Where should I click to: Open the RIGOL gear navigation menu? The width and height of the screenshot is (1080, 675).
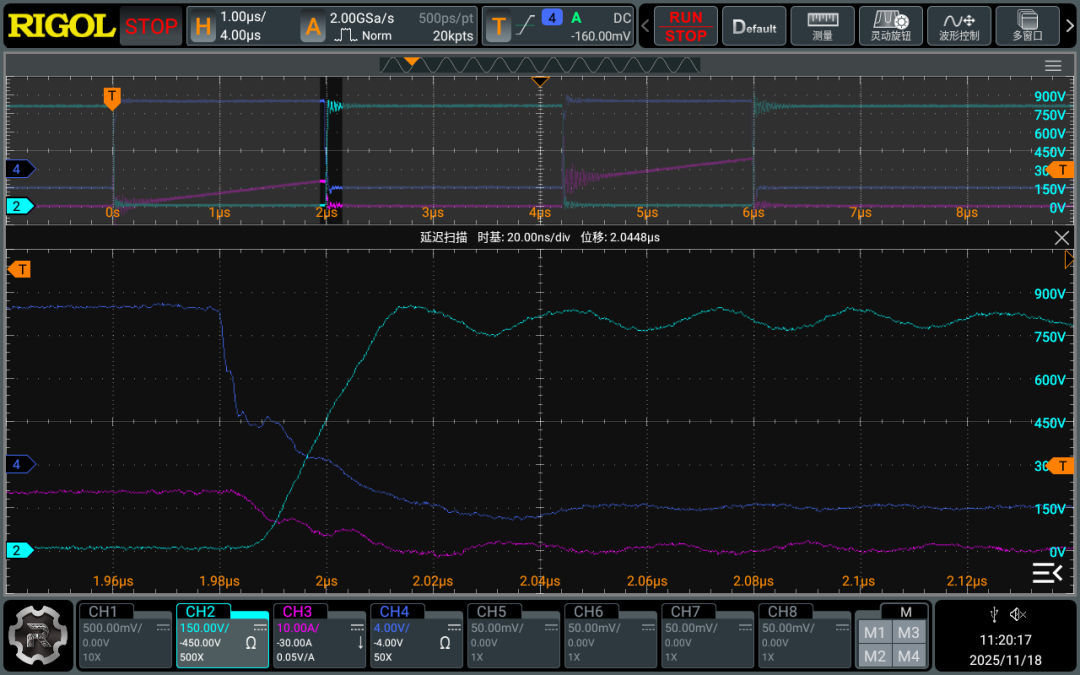coord(38,636)
